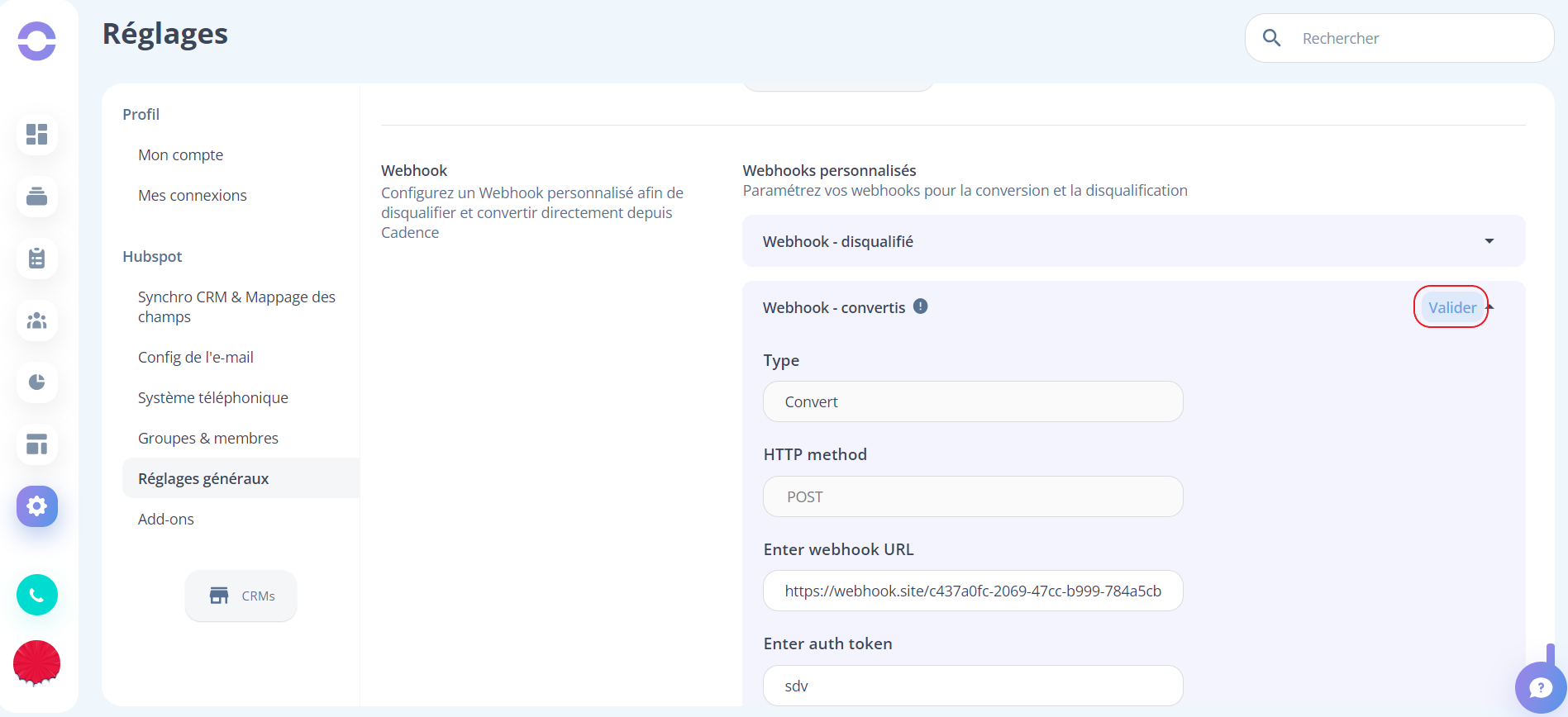The image size is (1568, 717).
Task: Click the Webhooks personnalisés heading
Action: point(829,170)
